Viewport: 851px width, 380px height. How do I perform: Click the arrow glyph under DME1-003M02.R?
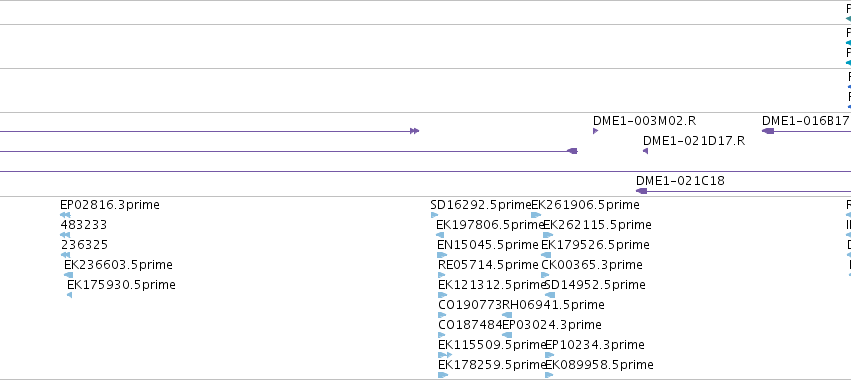coord(595,131)
